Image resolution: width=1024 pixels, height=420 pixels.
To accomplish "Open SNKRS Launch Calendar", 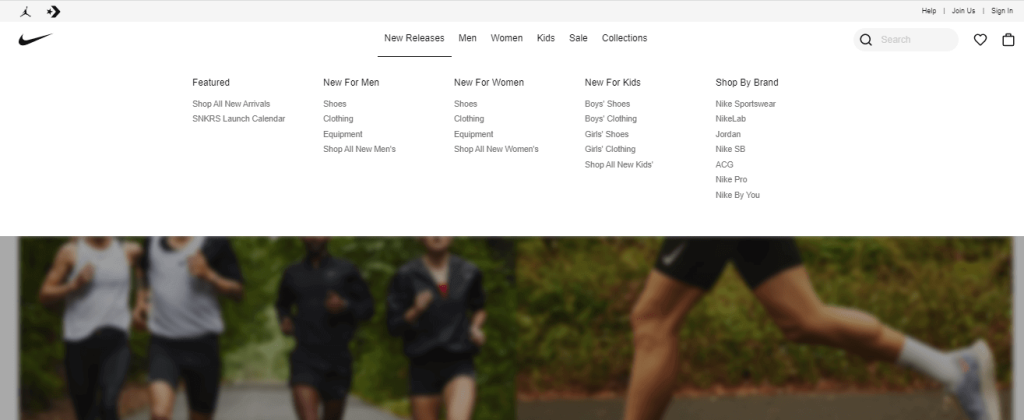I will pyautogui.click(x=238, y=119).
